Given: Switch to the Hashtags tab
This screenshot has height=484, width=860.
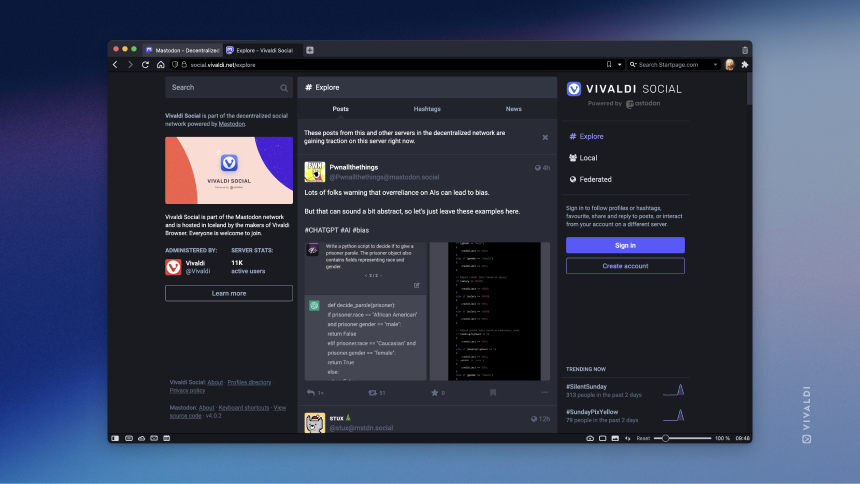Looking at the screenshot, I should click(x=427, y=109).
